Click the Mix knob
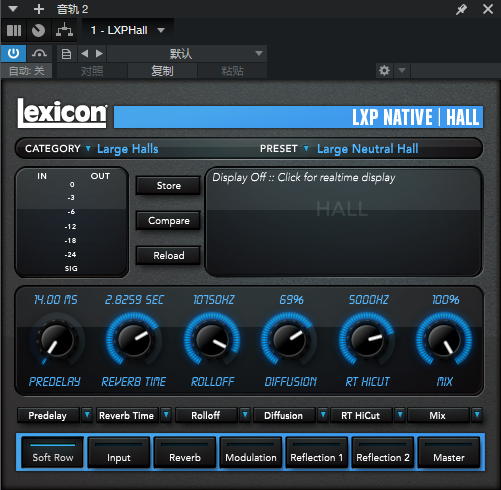 tap(444, 340)
